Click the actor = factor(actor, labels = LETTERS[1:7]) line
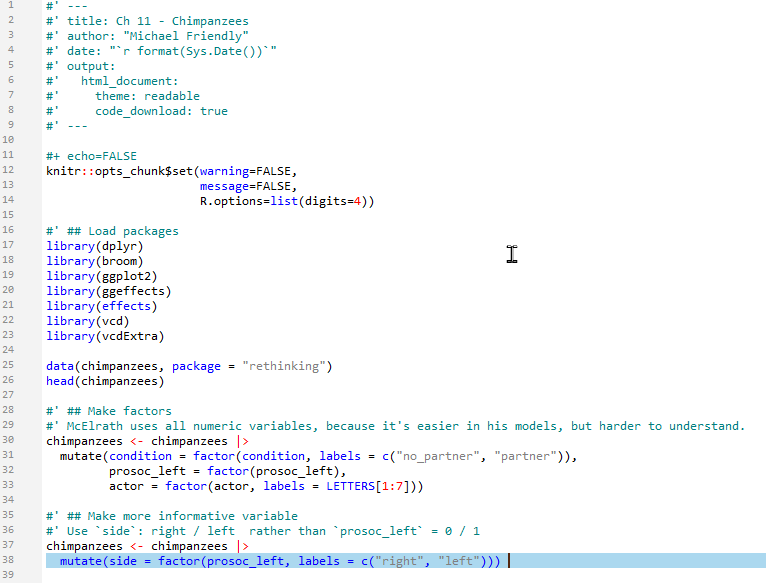 pos(266,486)
